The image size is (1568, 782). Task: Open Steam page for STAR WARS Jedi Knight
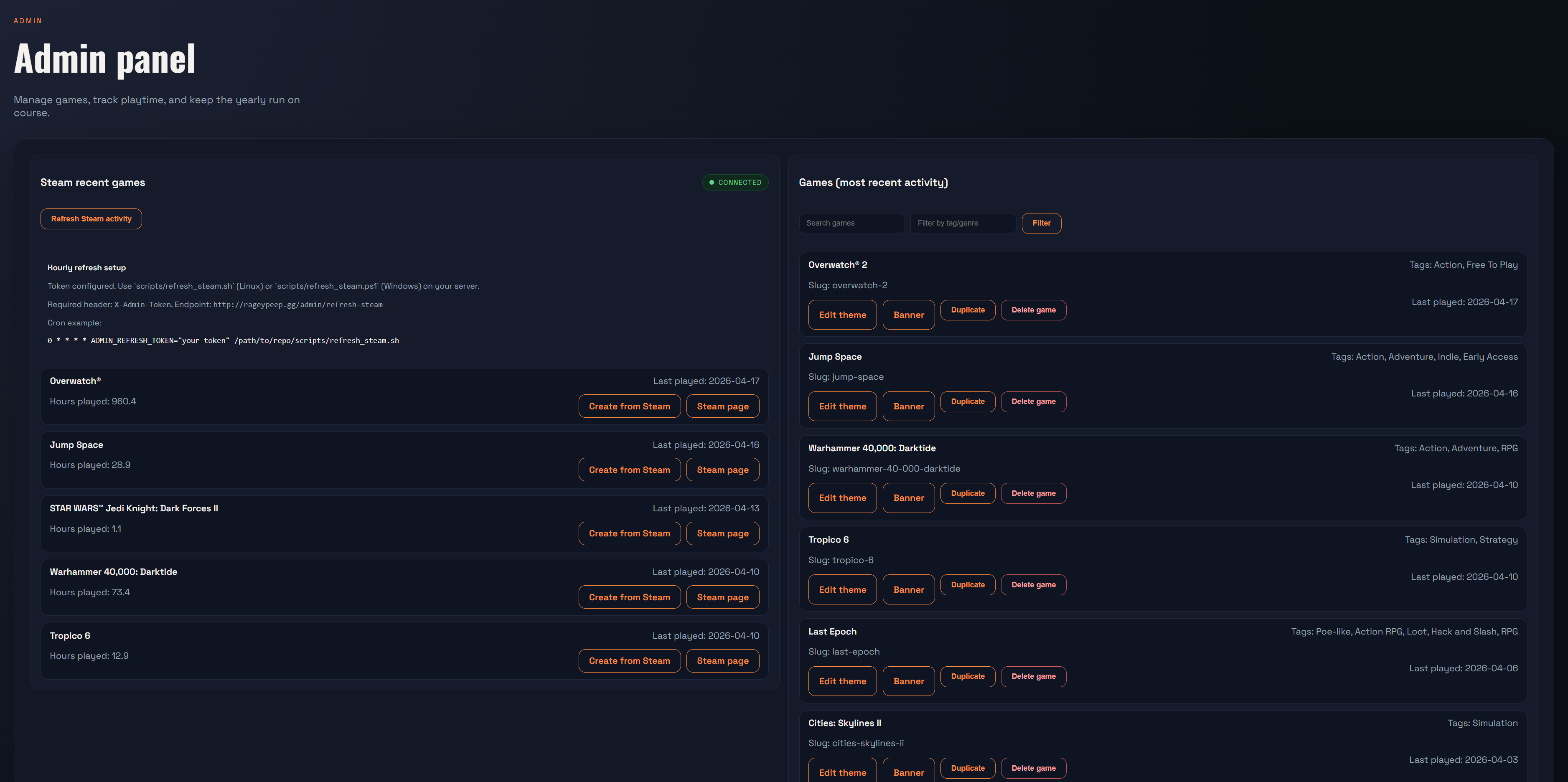point(722,533)
